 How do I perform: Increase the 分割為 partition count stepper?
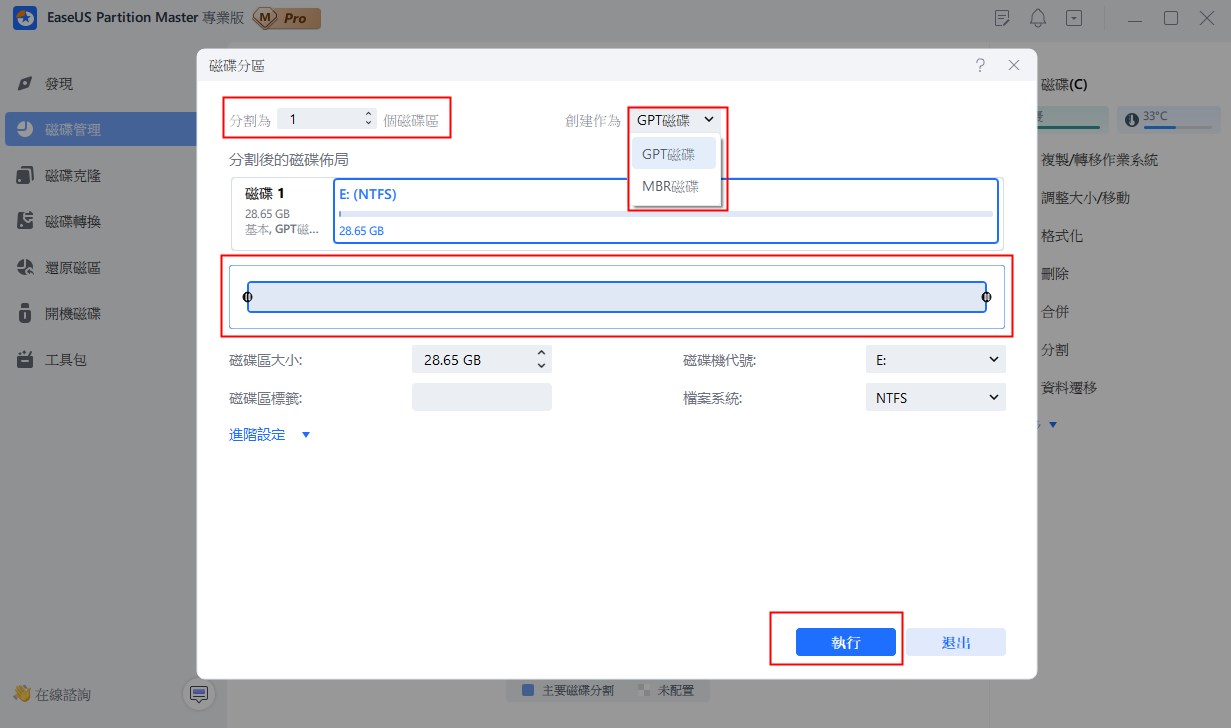(x=369, y=114)
